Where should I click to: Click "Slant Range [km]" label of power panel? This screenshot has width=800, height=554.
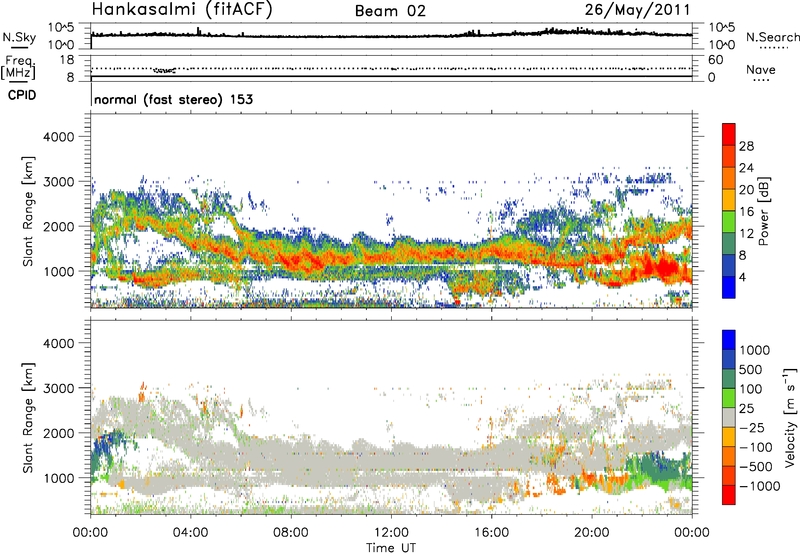[x=28, y=211]
